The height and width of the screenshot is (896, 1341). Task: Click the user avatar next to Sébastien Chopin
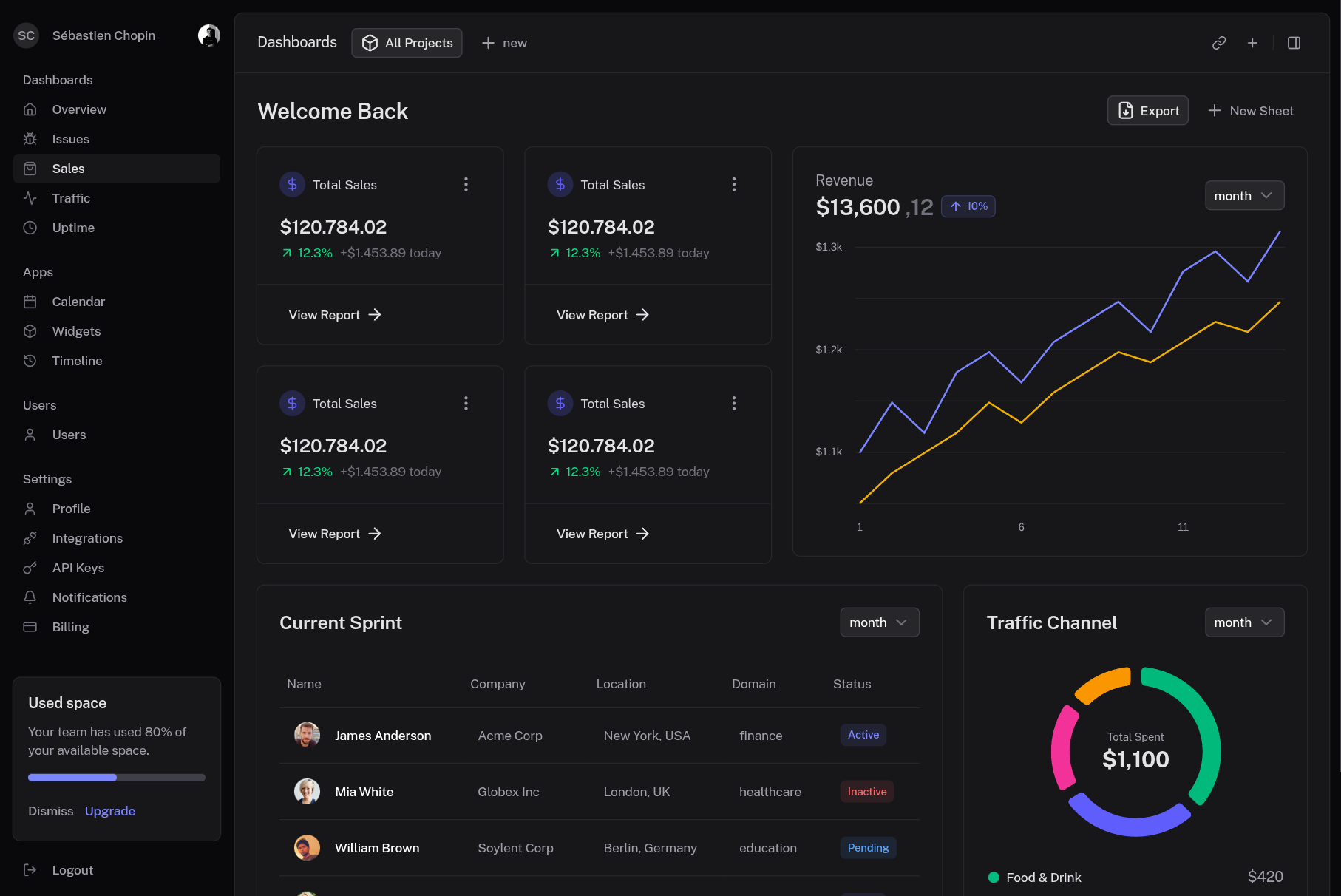pos(209,35)
